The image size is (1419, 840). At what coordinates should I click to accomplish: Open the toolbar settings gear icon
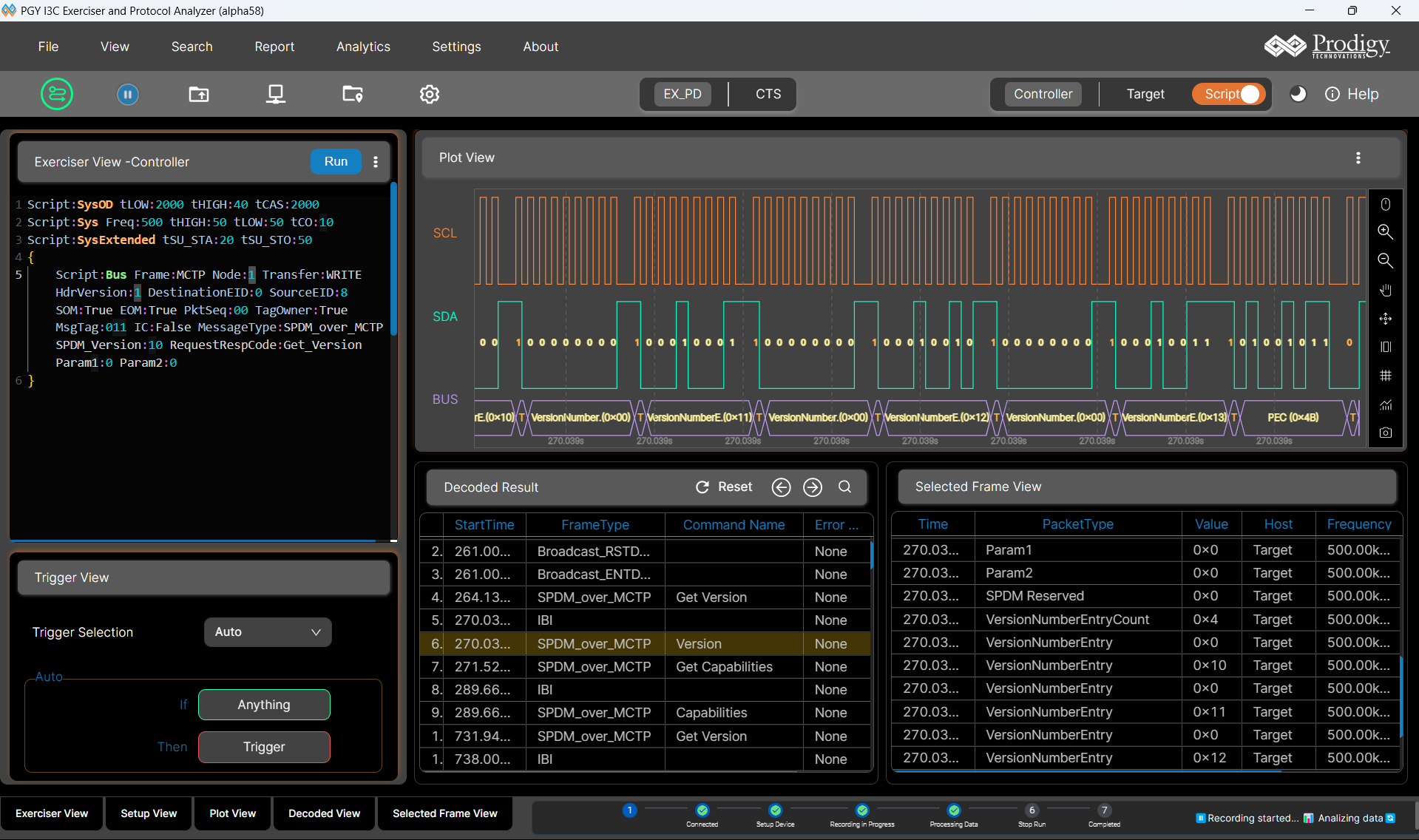(x=429, y=94)
